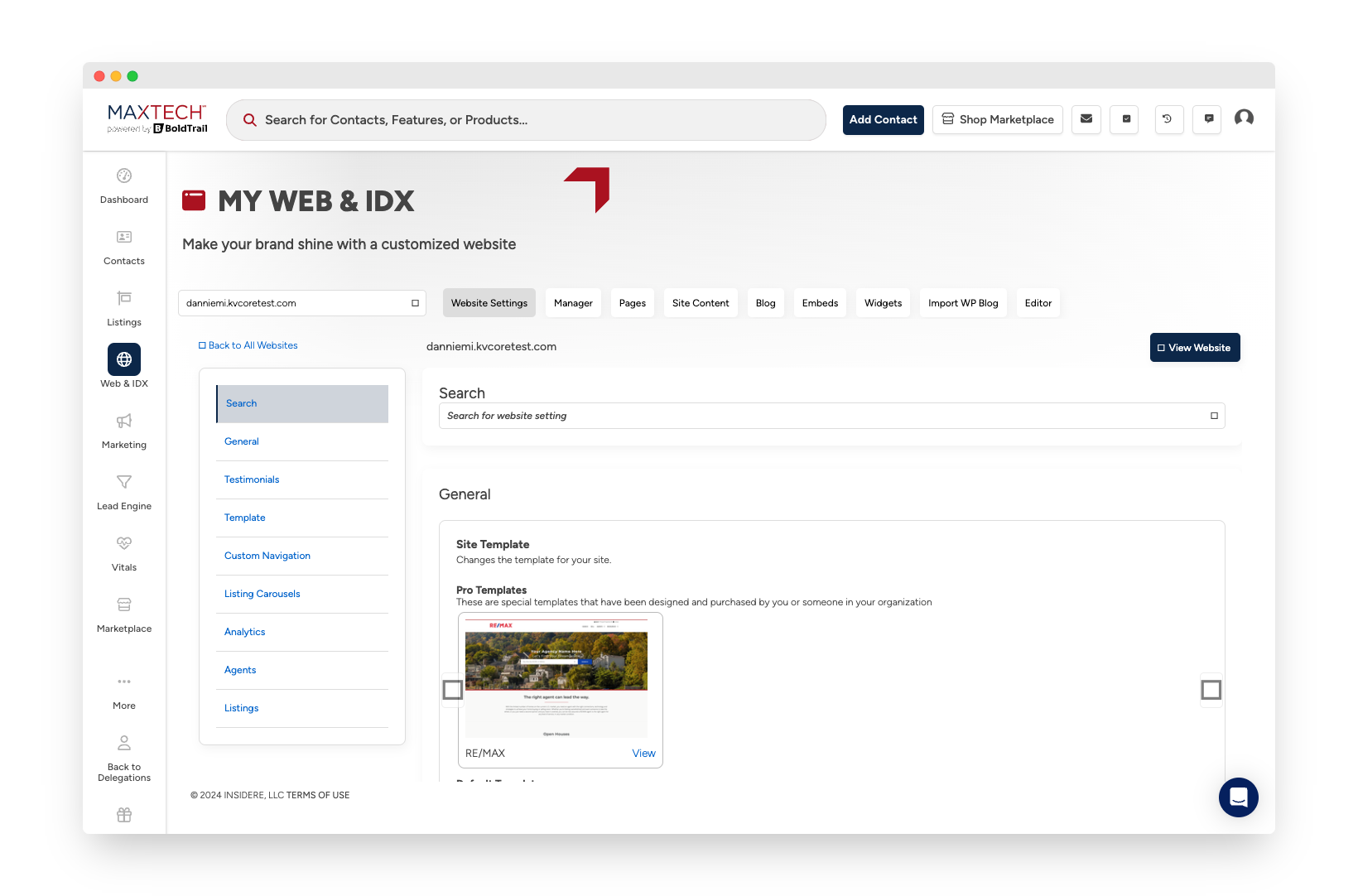Click the Add Contact button
The width and height of the screenshot is (1358, 896).
(883, 120)
